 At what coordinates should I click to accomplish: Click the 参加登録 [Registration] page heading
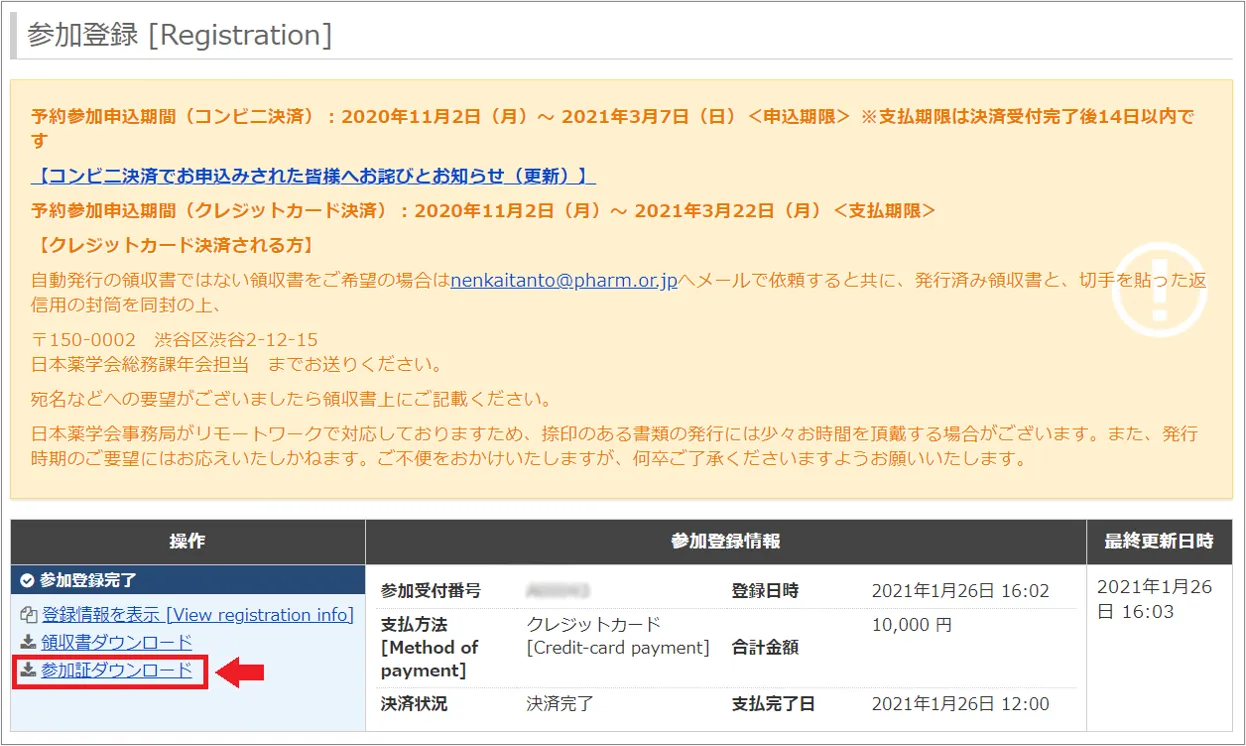pos(180,35)
